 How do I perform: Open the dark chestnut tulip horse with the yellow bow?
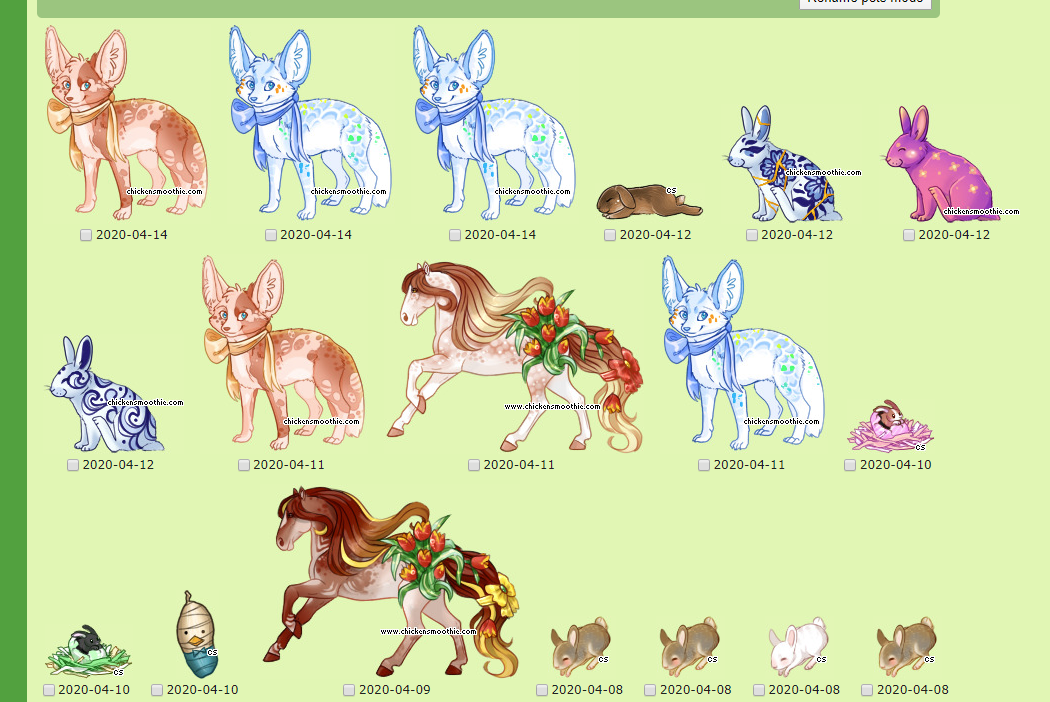390,581
